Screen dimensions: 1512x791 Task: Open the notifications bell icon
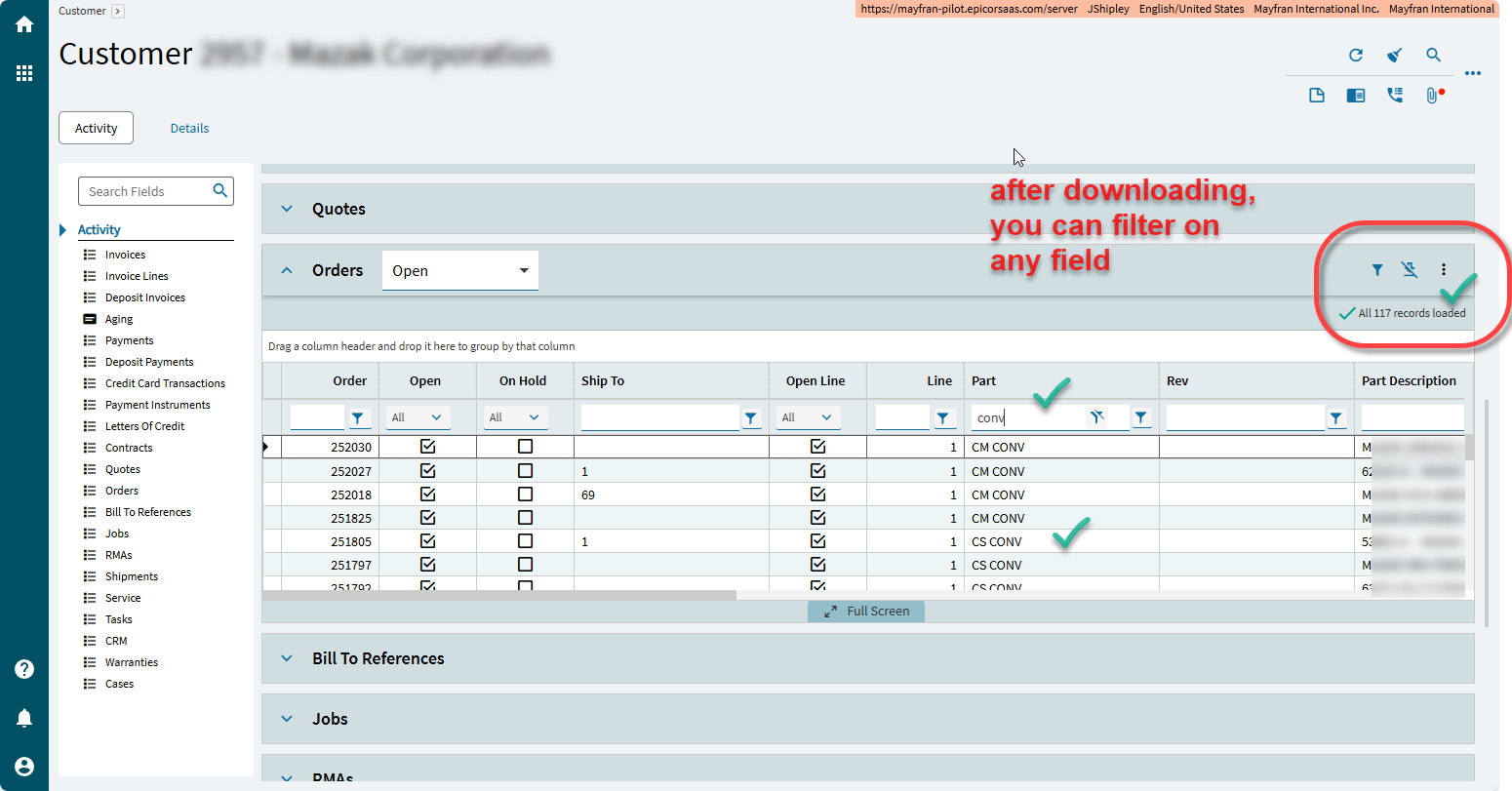(24, 718)
